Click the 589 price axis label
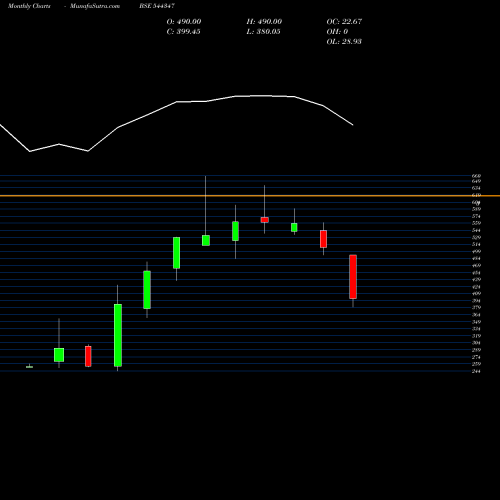Viewport: 500px width, 500px height. [476, 209]
